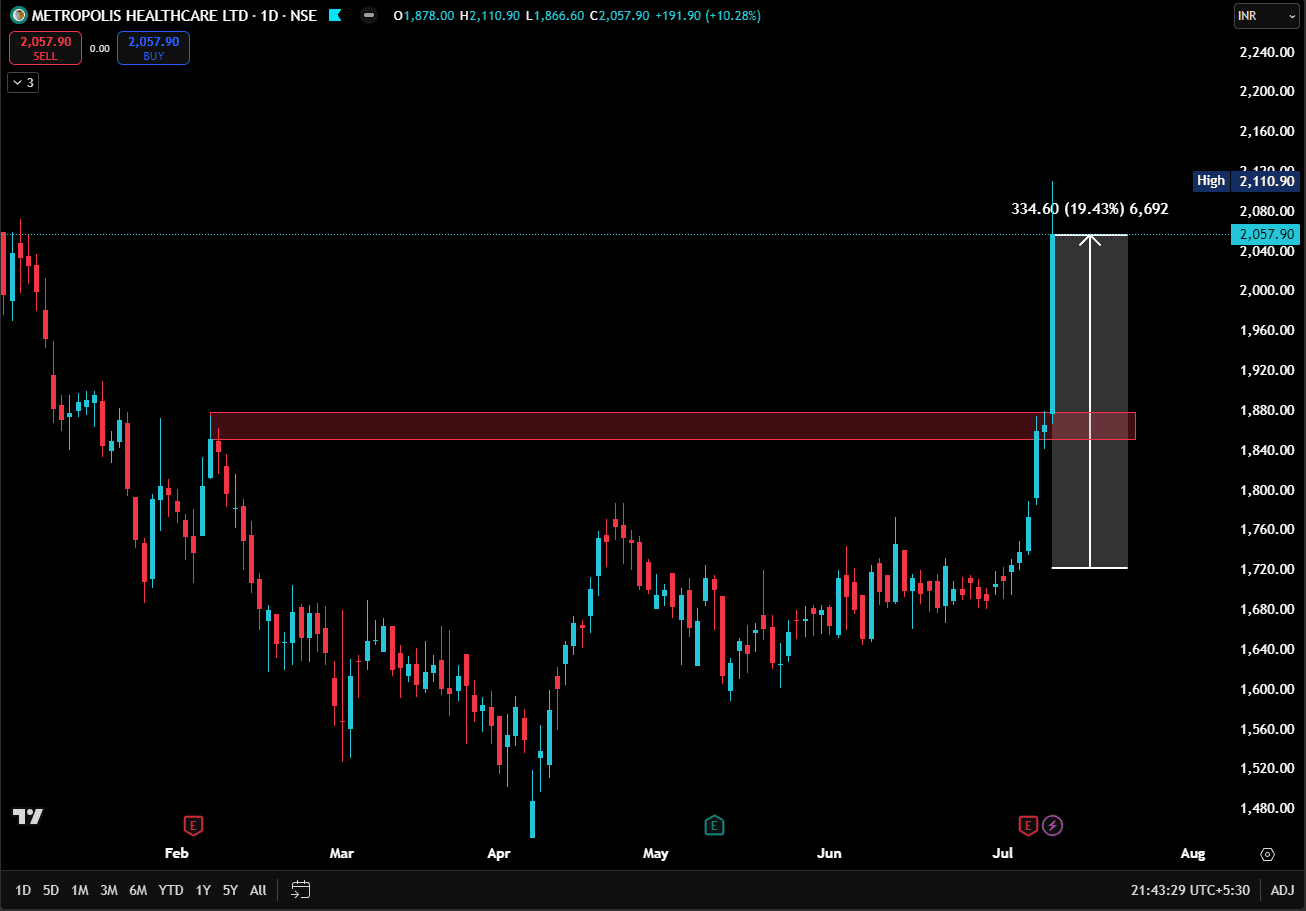Click the 0.00 spread value between Sell and Buy
Viewport: 1306px width, 911px height.
point(99,48)
